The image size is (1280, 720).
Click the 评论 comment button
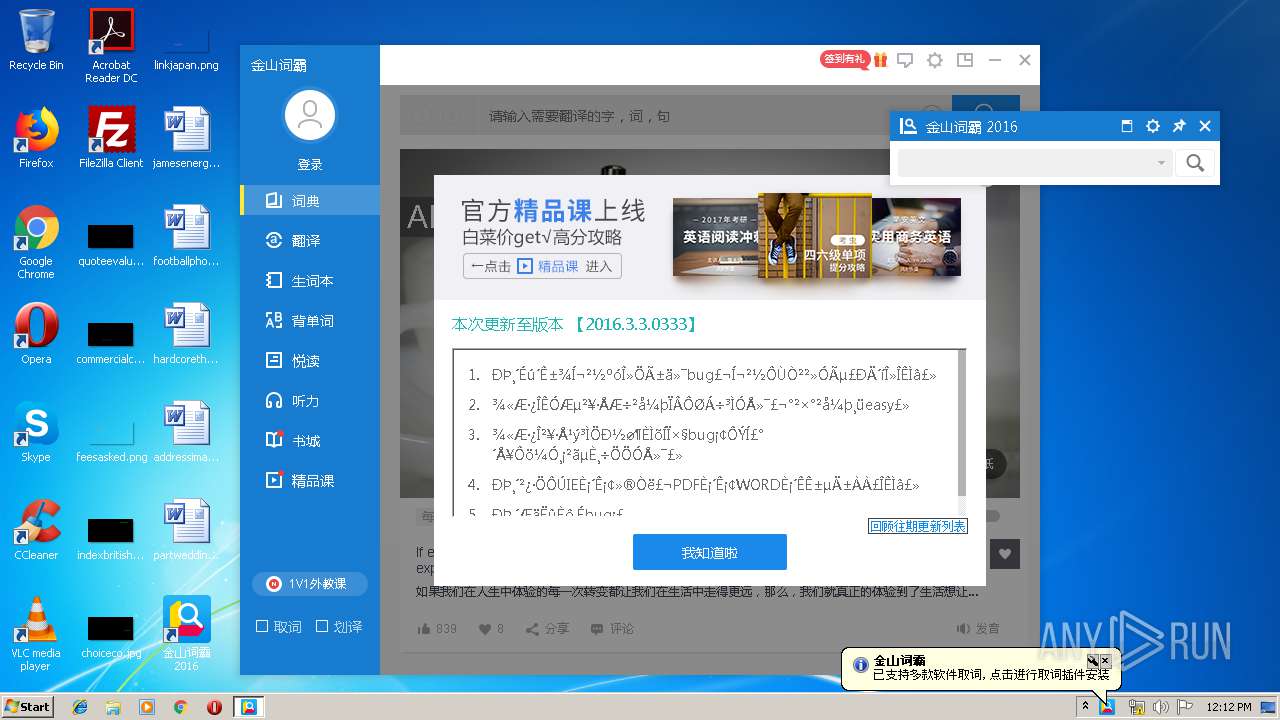[613, 629]
